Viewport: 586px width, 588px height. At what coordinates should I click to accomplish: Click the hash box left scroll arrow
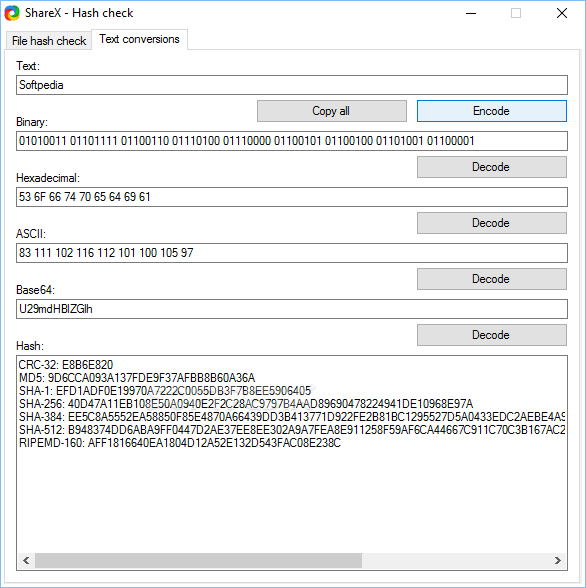tap(26, 561)
